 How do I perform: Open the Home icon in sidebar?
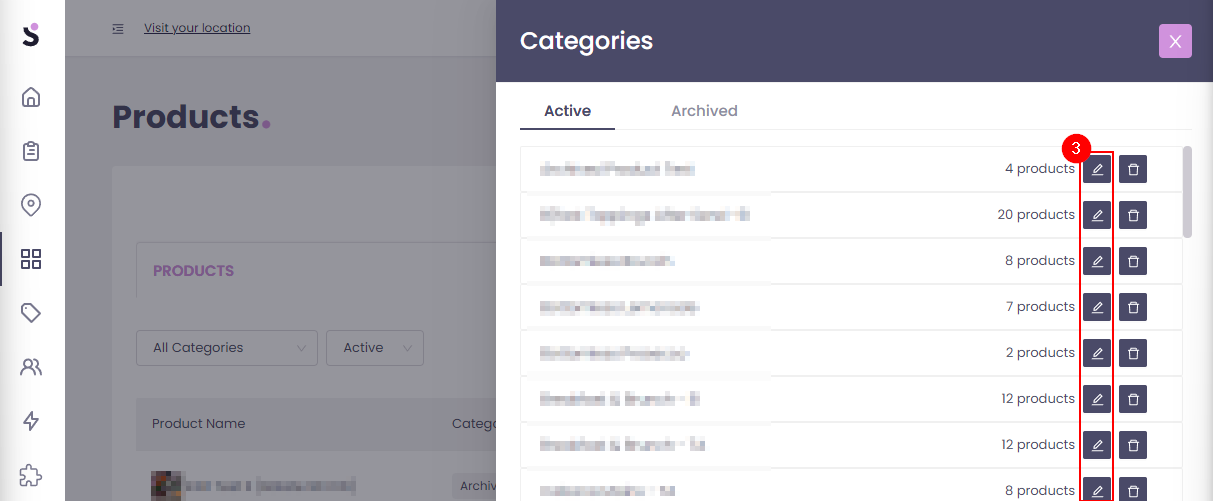click(x=31, y=97)
